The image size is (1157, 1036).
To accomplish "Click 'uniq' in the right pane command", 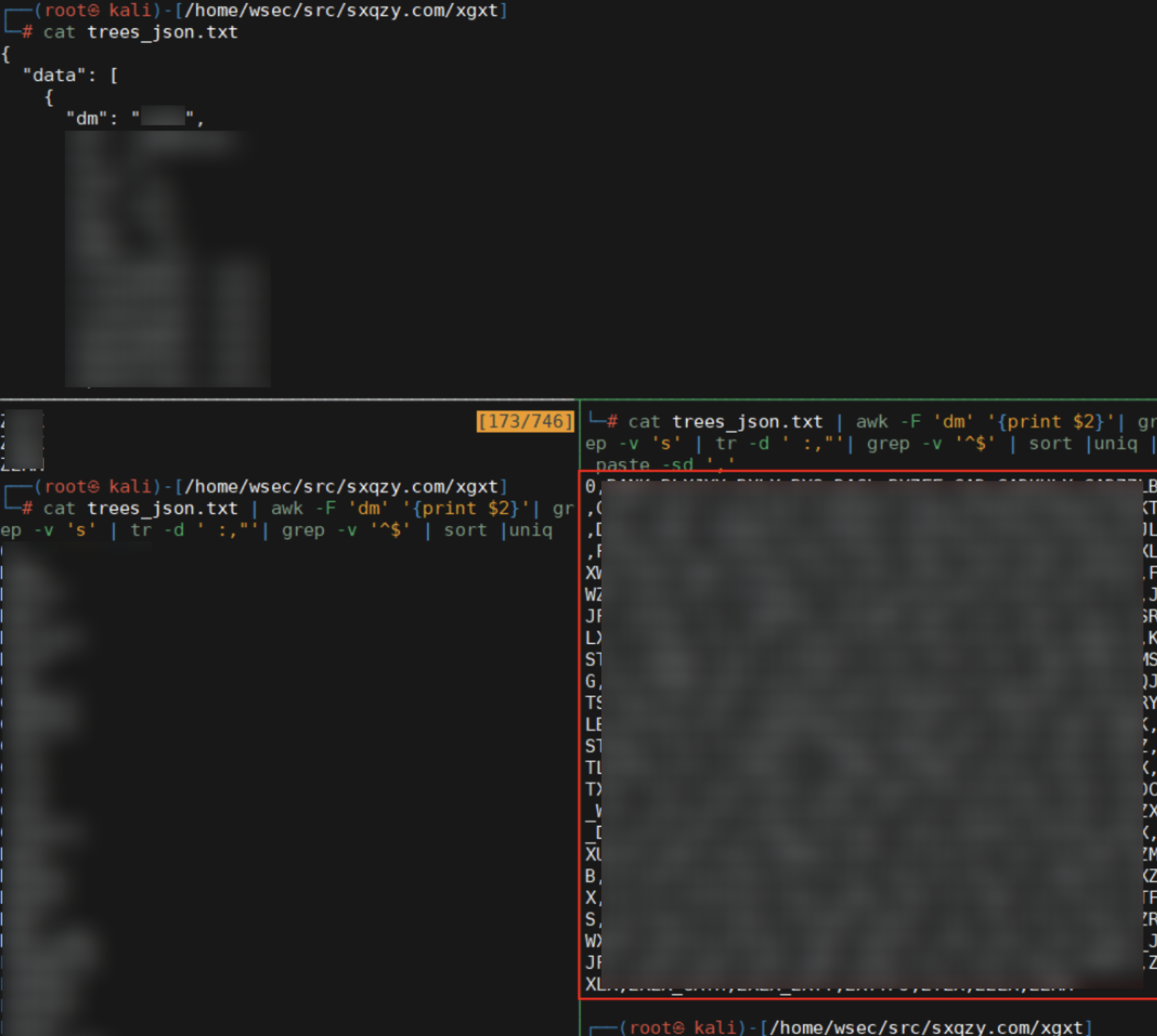I will [x=1115, y=444].
